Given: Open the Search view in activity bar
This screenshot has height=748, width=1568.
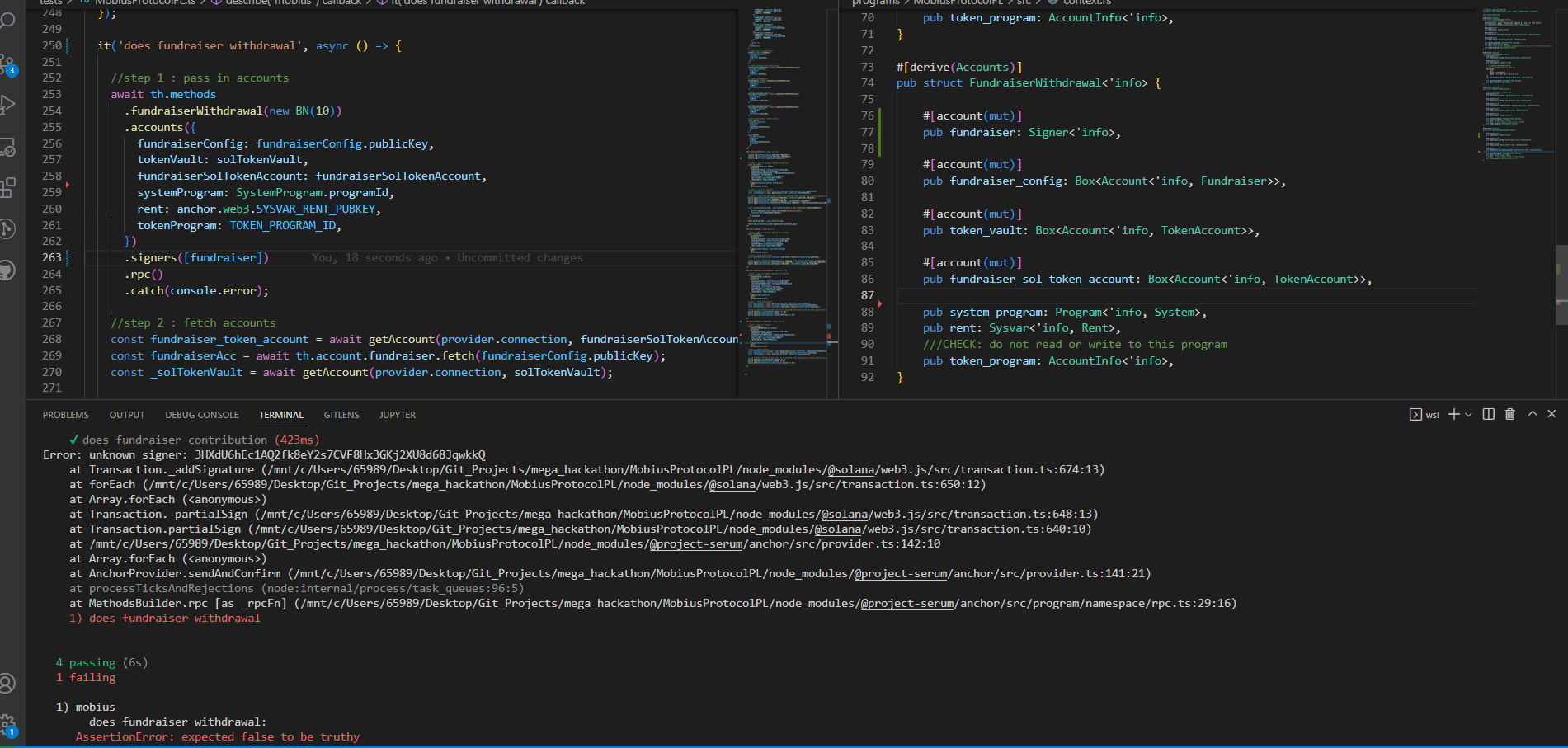Looking at the screenshot, I should 8,20.
